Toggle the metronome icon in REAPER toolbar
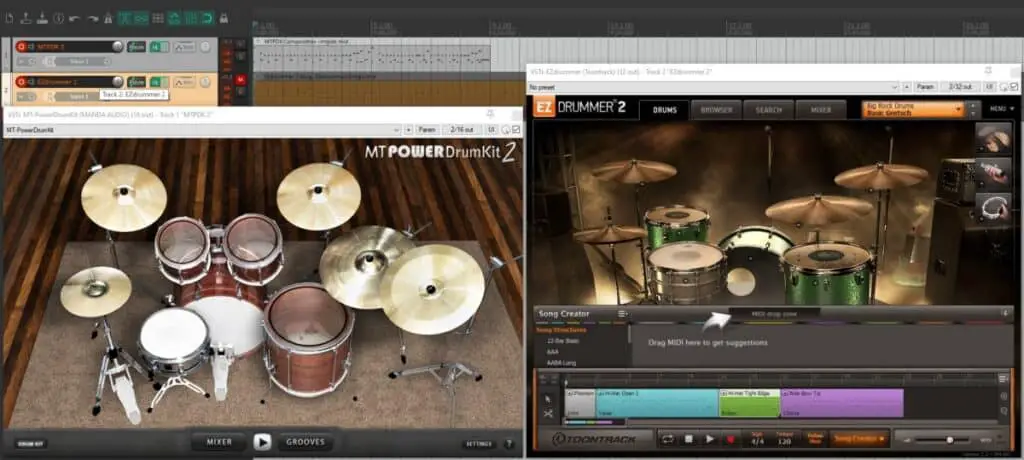 point(108,18)
